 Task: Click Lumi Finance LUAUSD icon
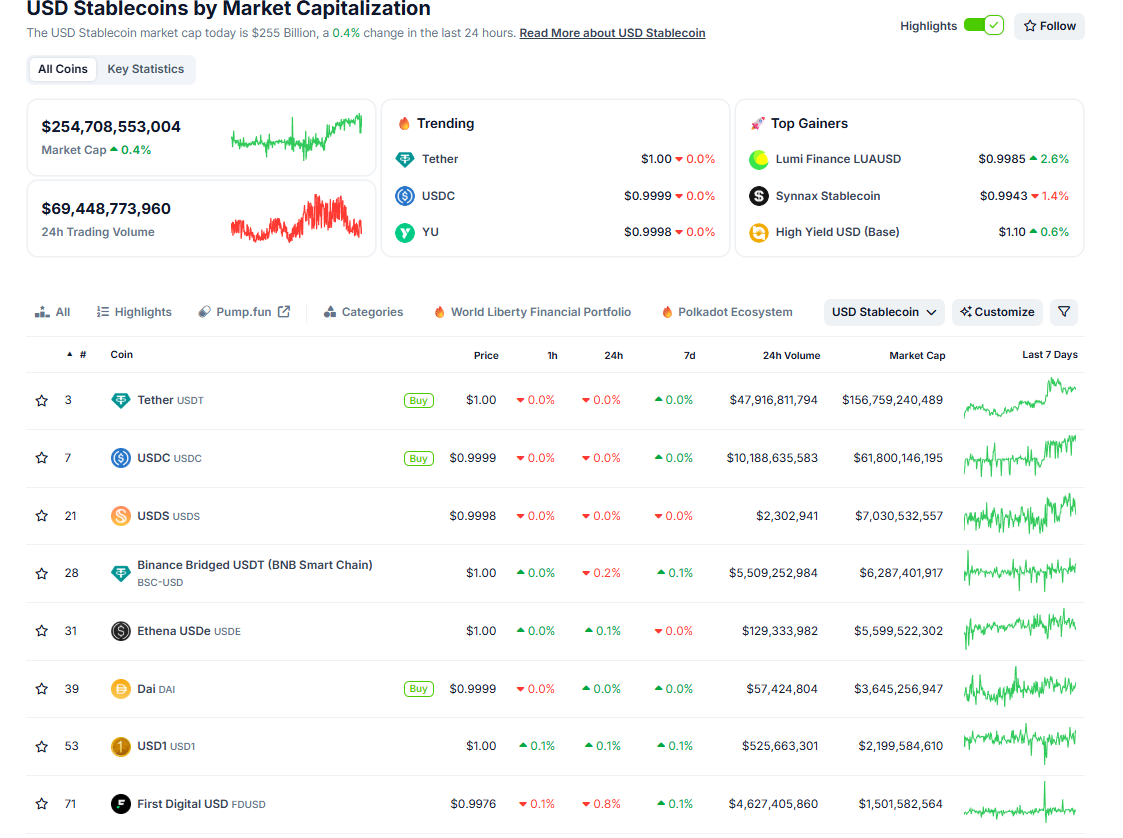point(758,159)
